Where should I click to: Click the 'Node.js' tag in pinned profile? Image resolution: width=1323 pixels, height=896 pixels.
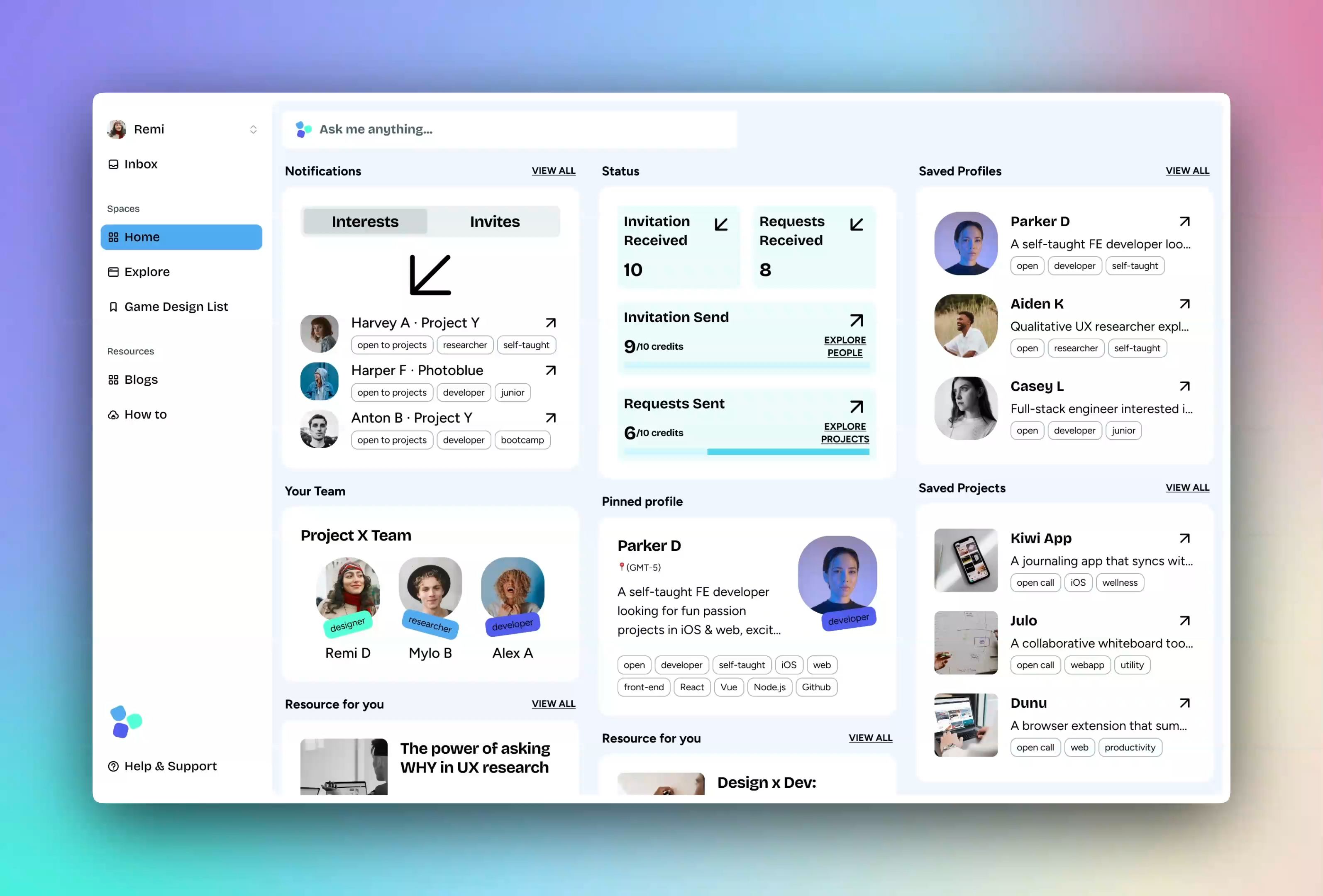769,687
